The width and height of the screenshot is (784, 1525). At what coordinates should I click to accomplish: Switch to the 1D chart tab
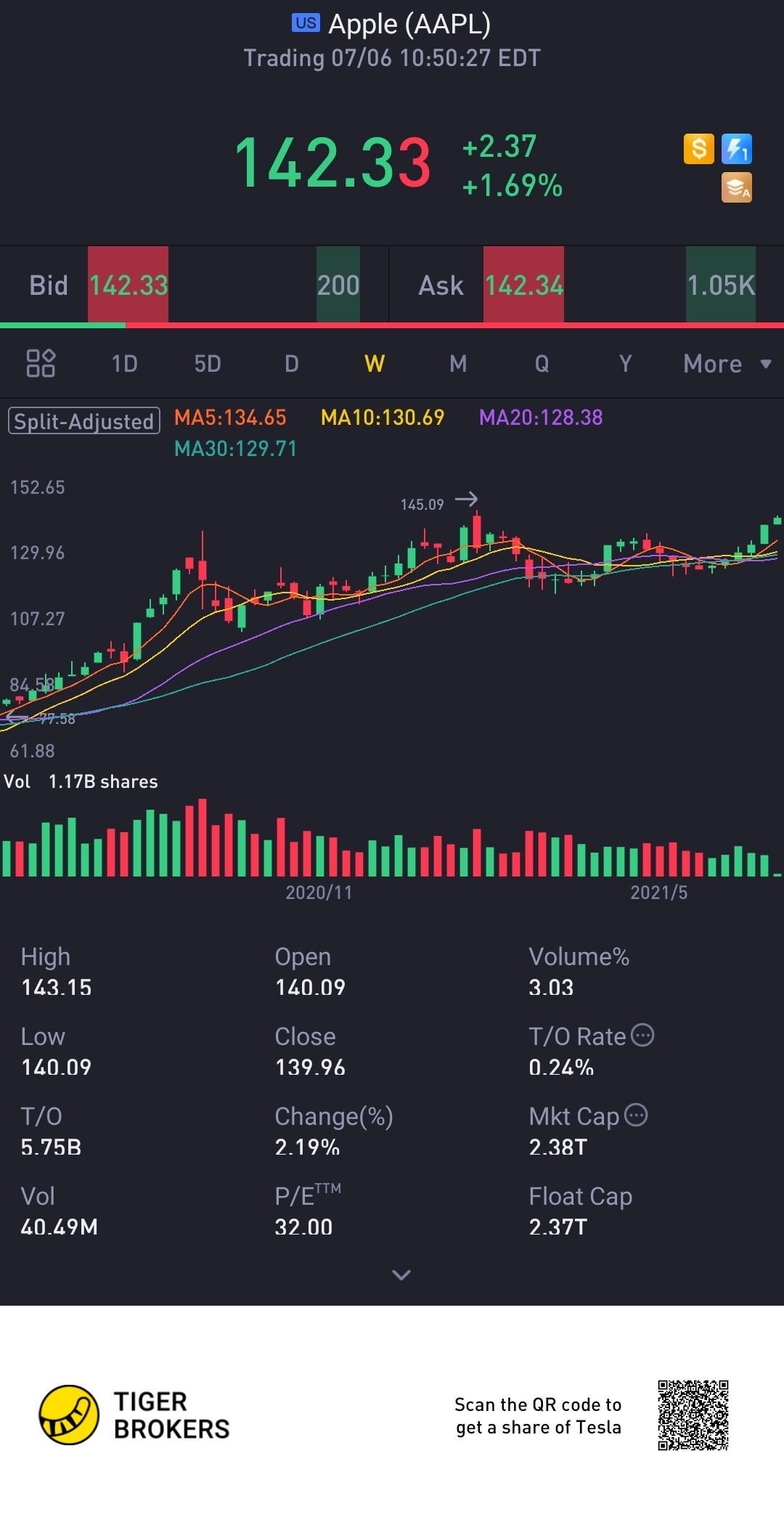124,363
